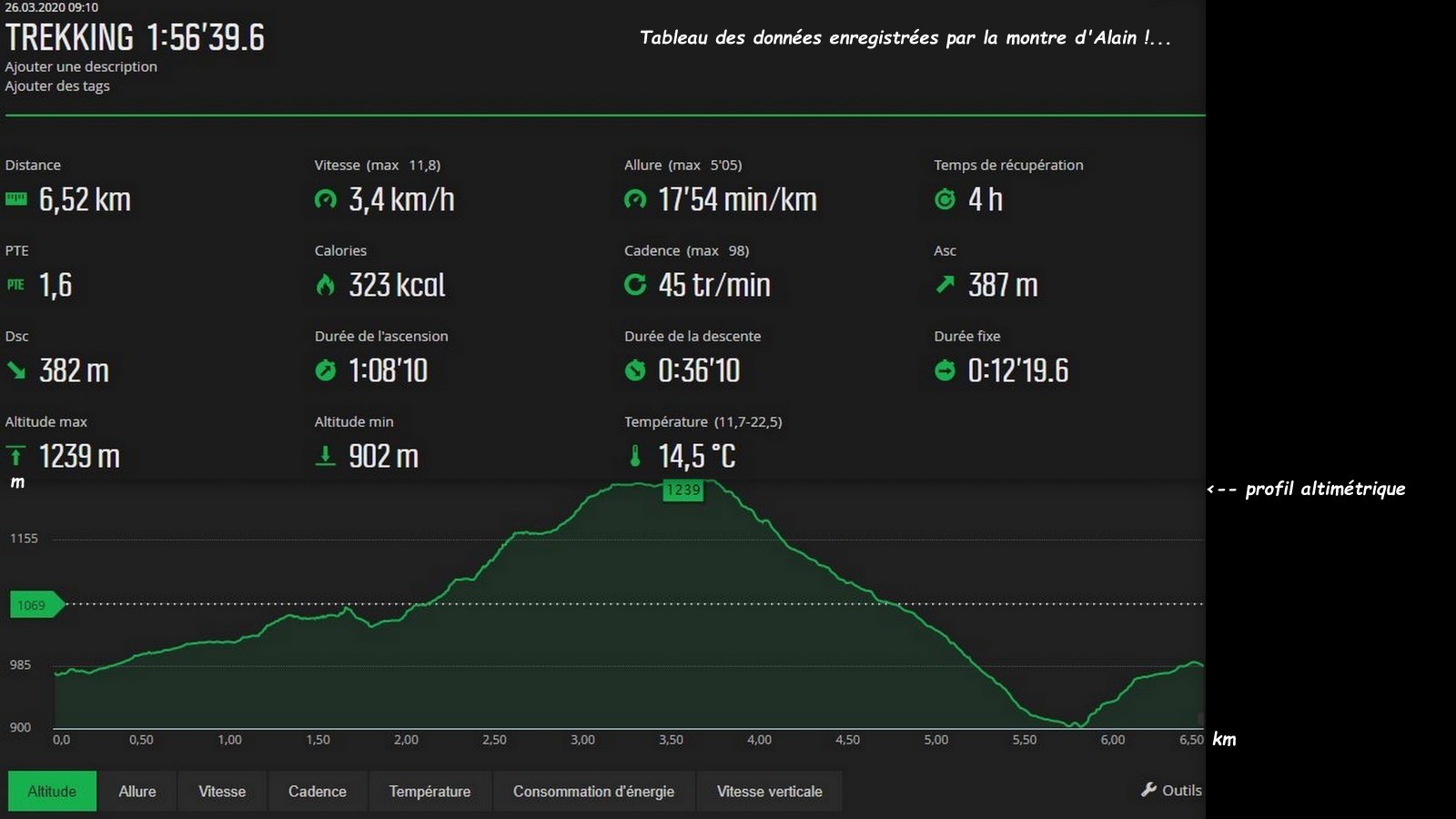Screen dimensions: 1456x819
Task: Click Ajouter une description link
Action: pos(81,66)
